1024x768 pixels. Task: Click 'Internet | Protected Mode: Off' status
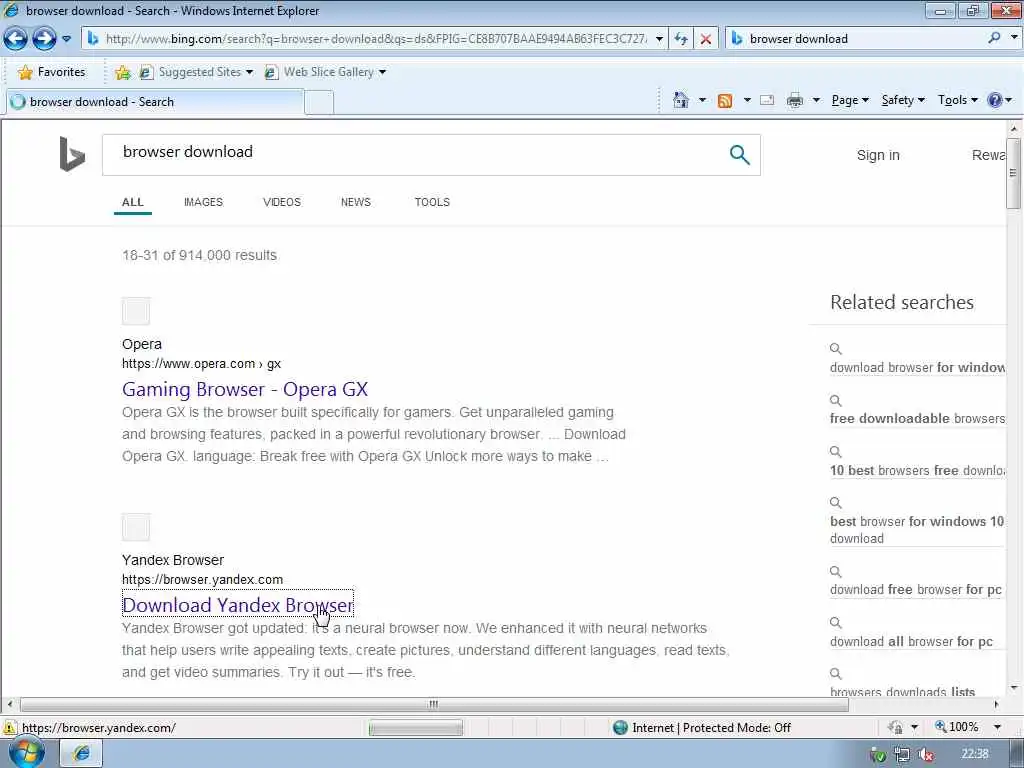pyautogui.click(x=703, y=728)
